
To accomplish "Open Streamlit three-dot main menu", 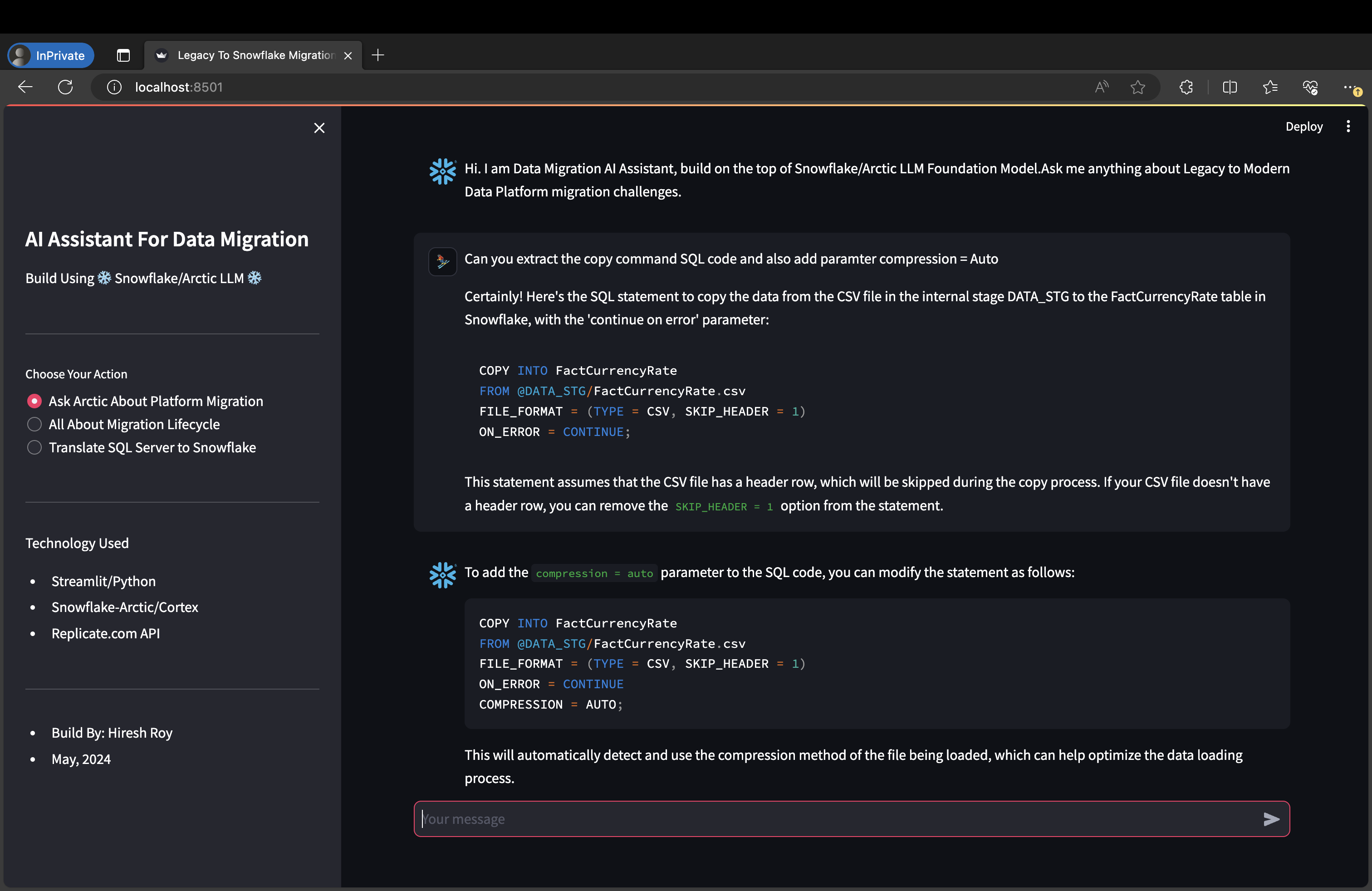I will tap(1348, 126).
